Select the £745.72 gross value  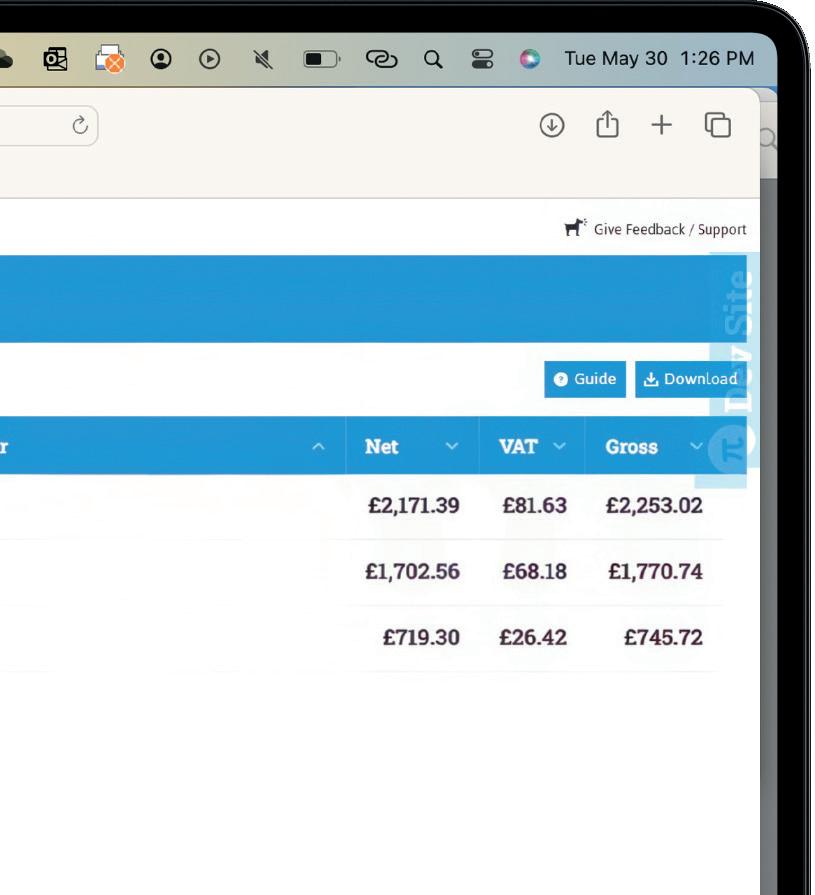click(663, 638)
